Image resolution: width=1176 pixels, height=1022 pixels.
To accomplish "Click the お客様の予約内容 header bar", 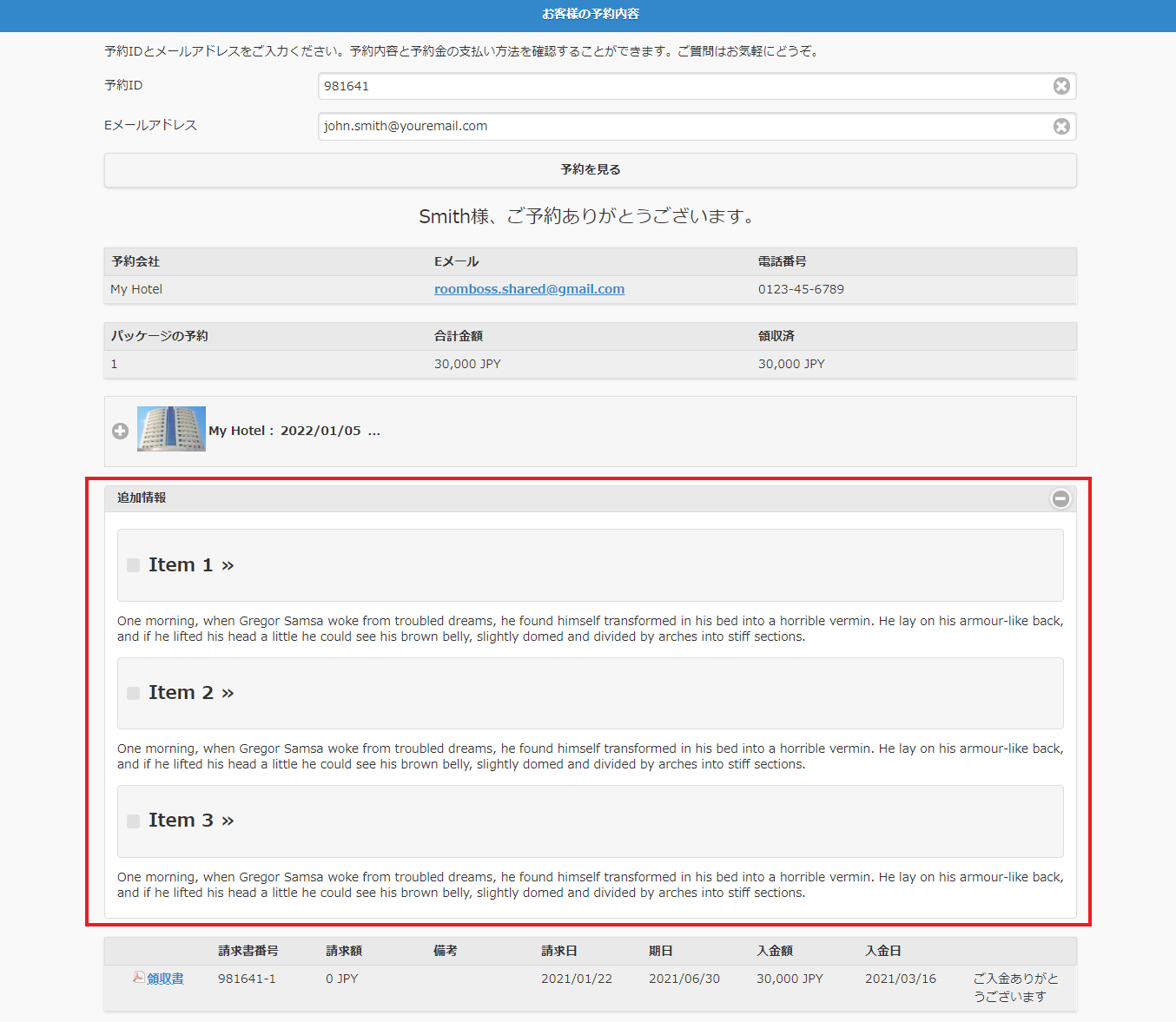I will click(x=590, y=14).
